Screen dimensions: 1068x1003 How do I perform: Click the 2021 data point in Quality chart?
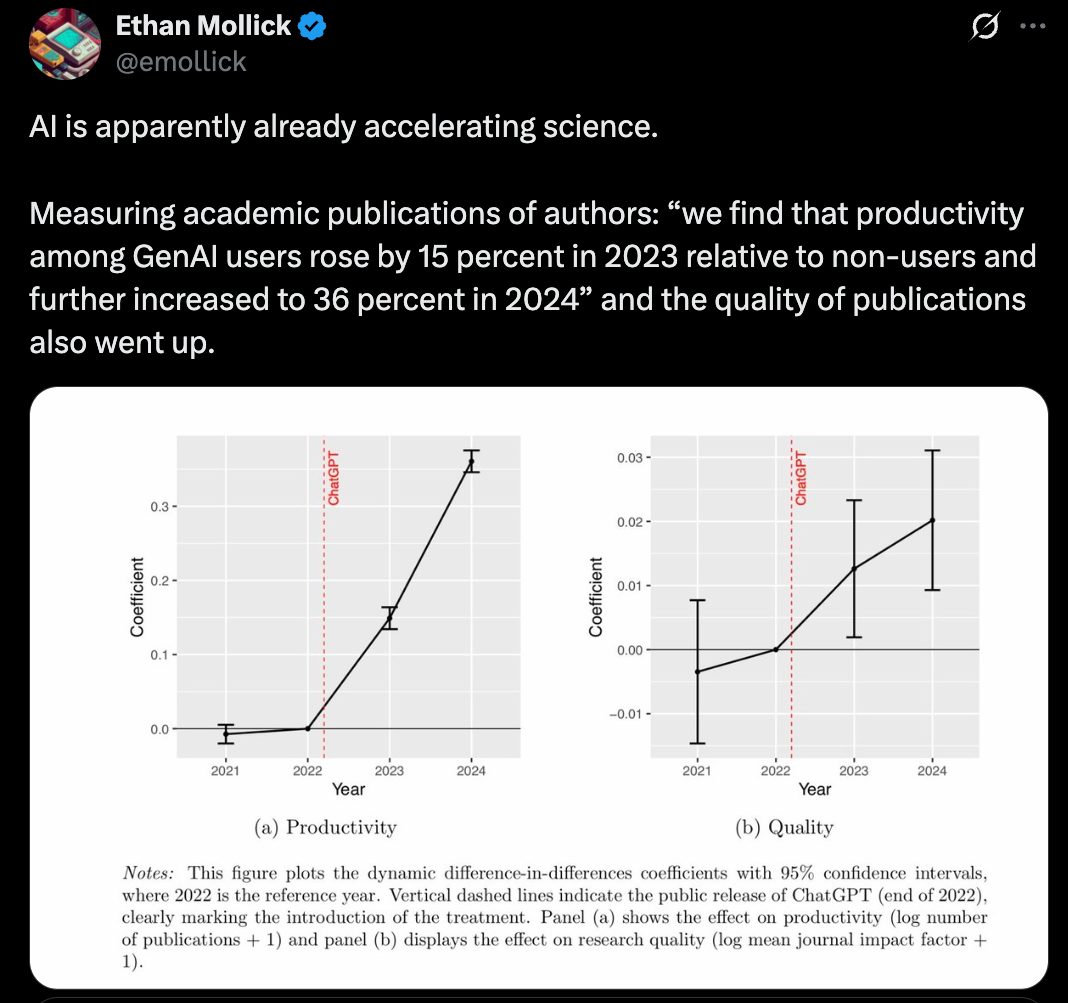pos(697,671)
